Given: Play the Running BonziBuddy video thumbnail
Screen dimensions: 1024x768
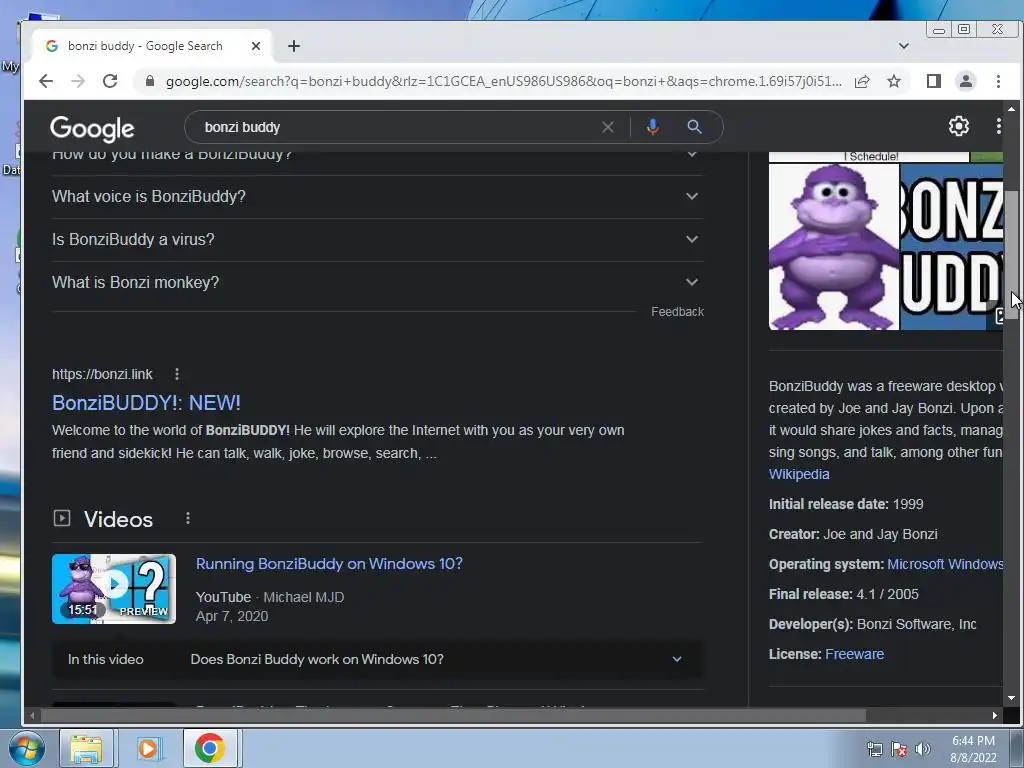Looking at the screenshot, I should point(114,589).
